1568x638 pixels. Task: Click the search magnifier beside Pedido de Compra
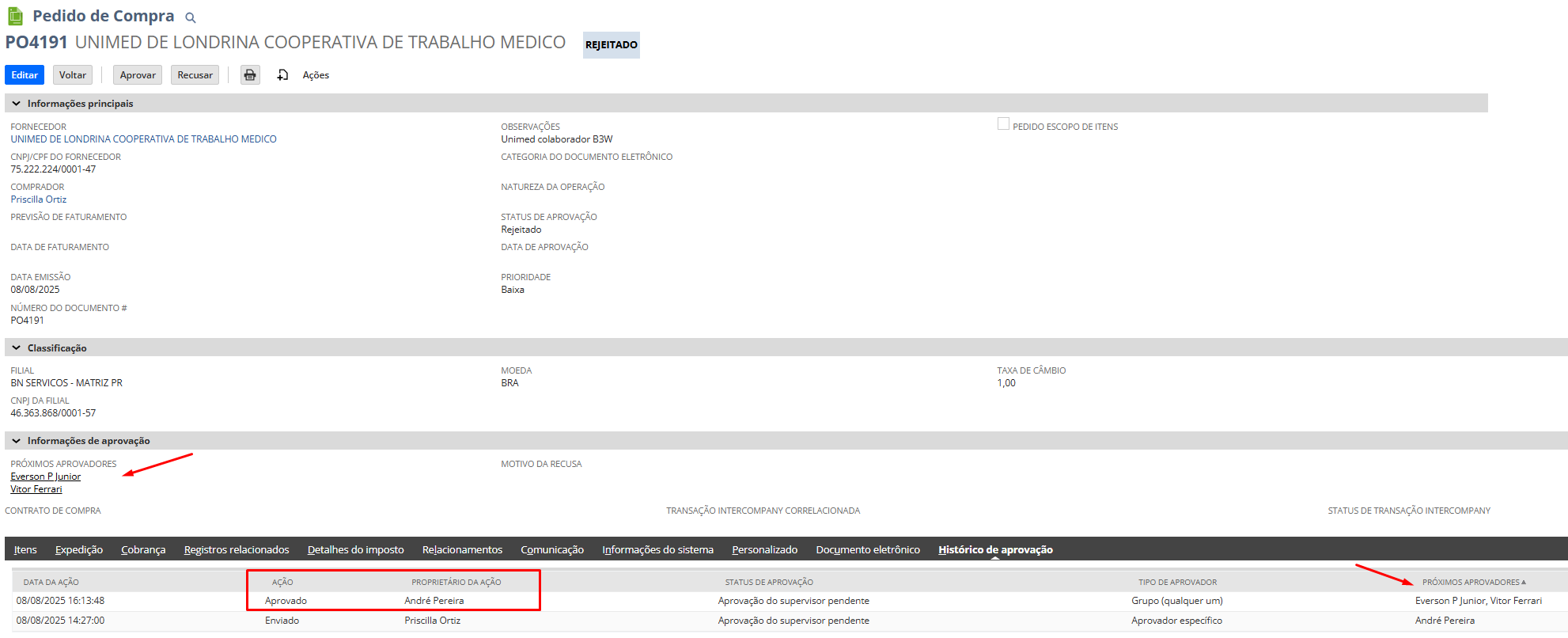pyautogui.click(x=190, y=17)
